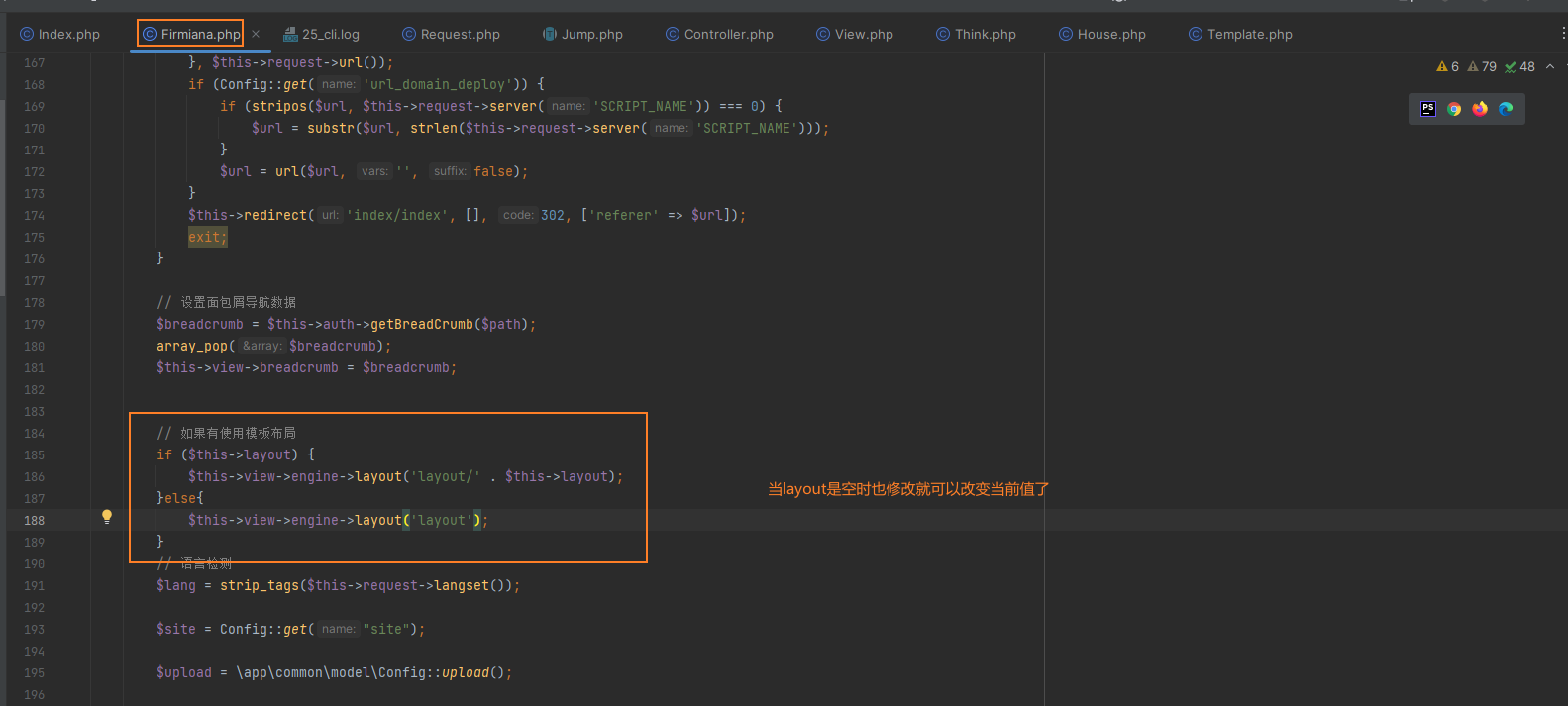Screen dimensions: 1568x706
Task: Click the }else{ statement on line 187
Action: coord(180,498)
